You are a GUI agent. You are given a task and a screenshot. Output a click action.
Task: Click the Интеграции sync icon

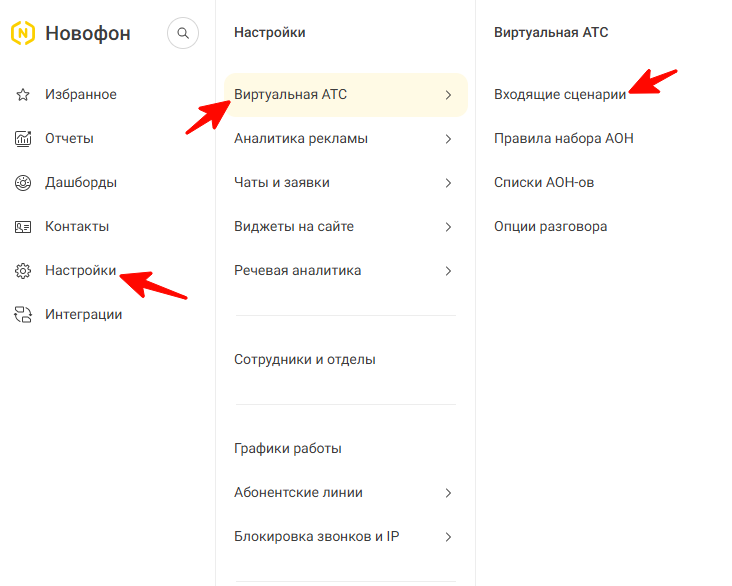(x=23, y=315)
